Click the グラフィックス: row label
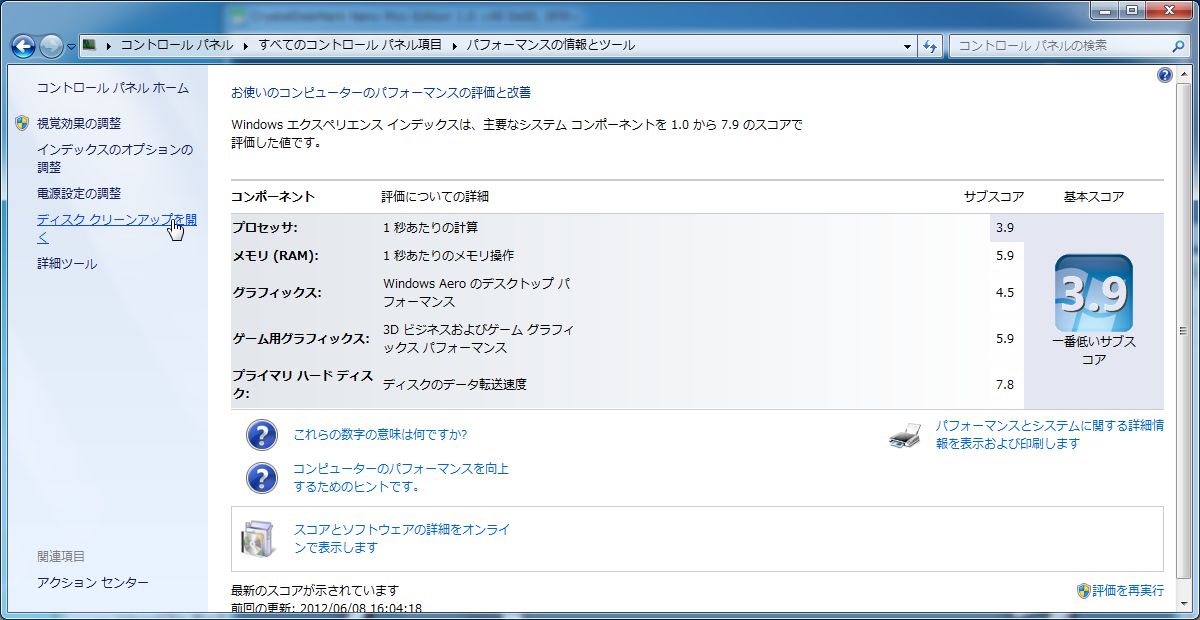 tap(277, 293)
